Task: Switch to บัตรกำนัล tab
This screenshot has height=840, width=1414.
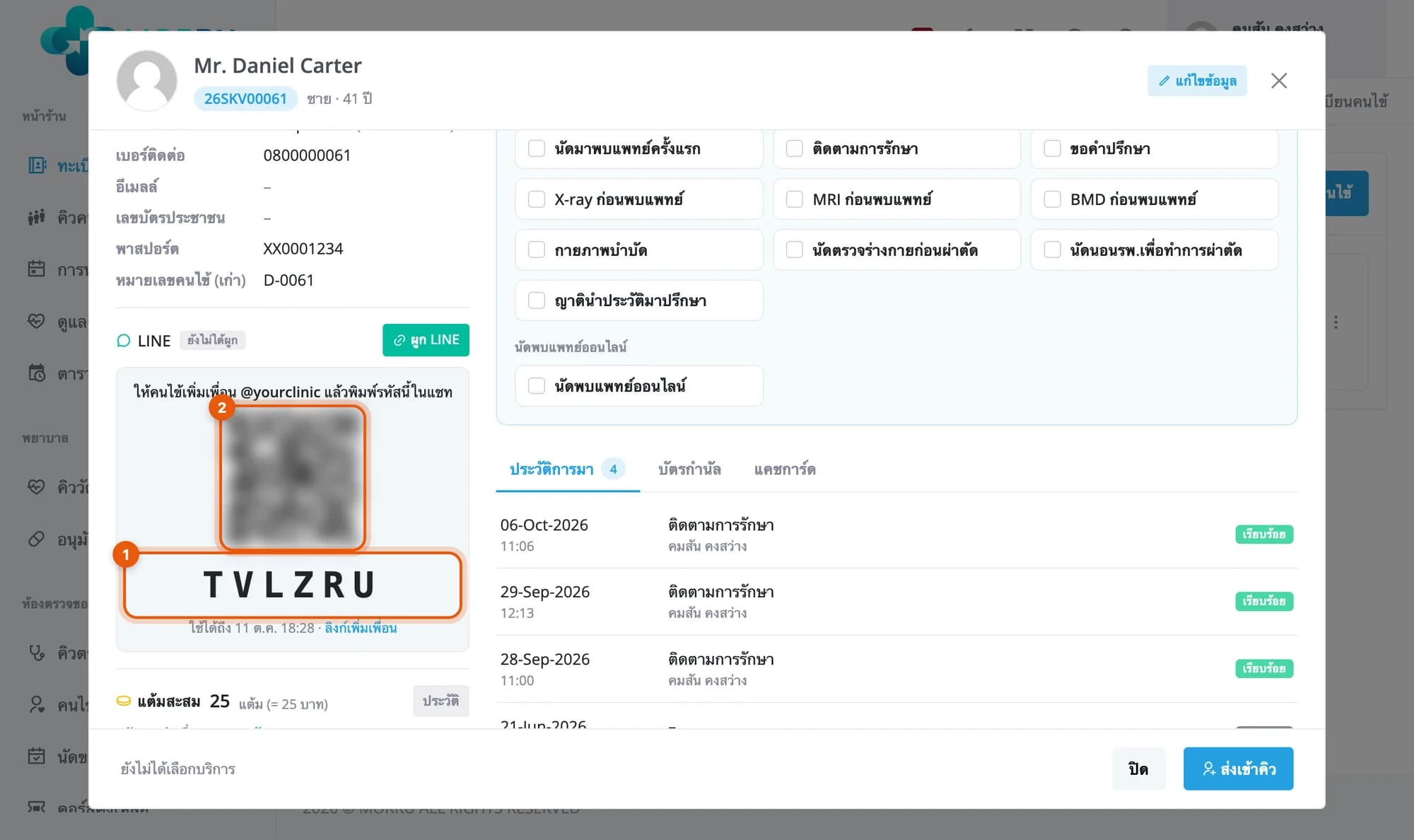Action: [689, 469]
